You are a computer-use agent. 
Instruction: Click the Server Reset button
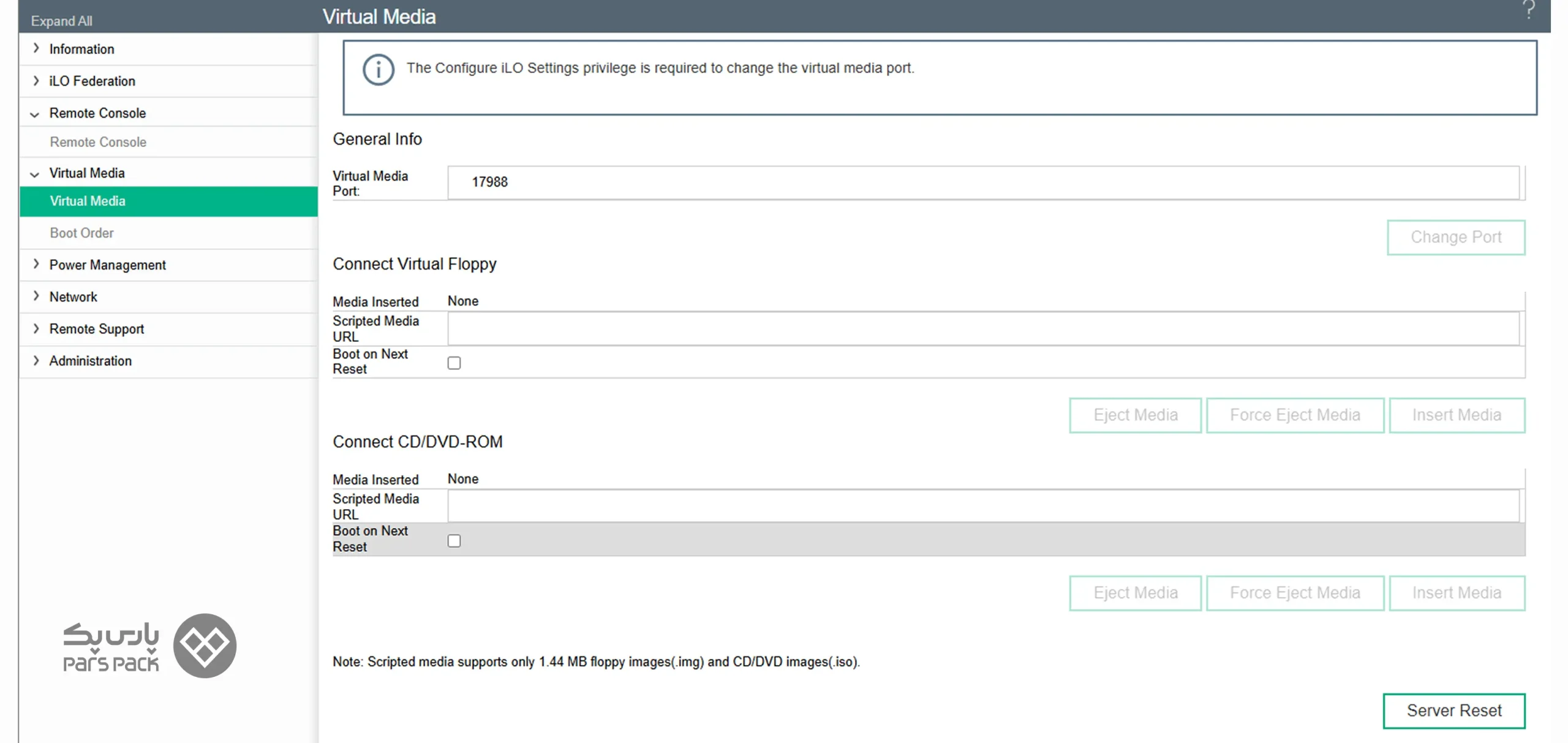tap(1454, 711)
